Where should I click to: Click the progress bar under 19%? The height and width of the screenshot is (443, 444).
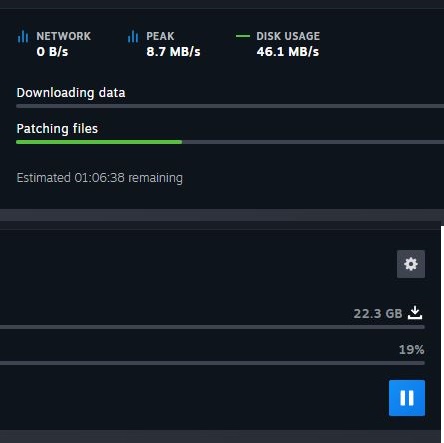point(212,363)
